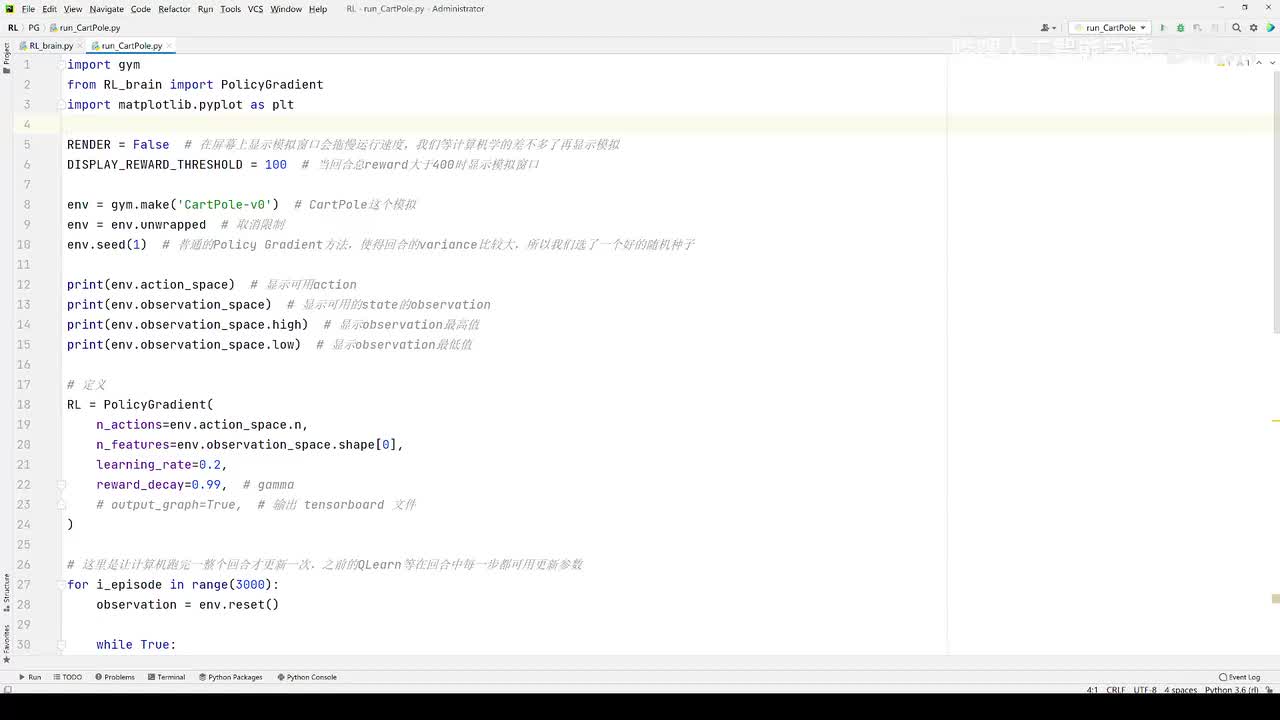Click line number 18 in the gutter
This screenshot has width=1280, height=720.
pyautogui.click(x=23, y=405)
